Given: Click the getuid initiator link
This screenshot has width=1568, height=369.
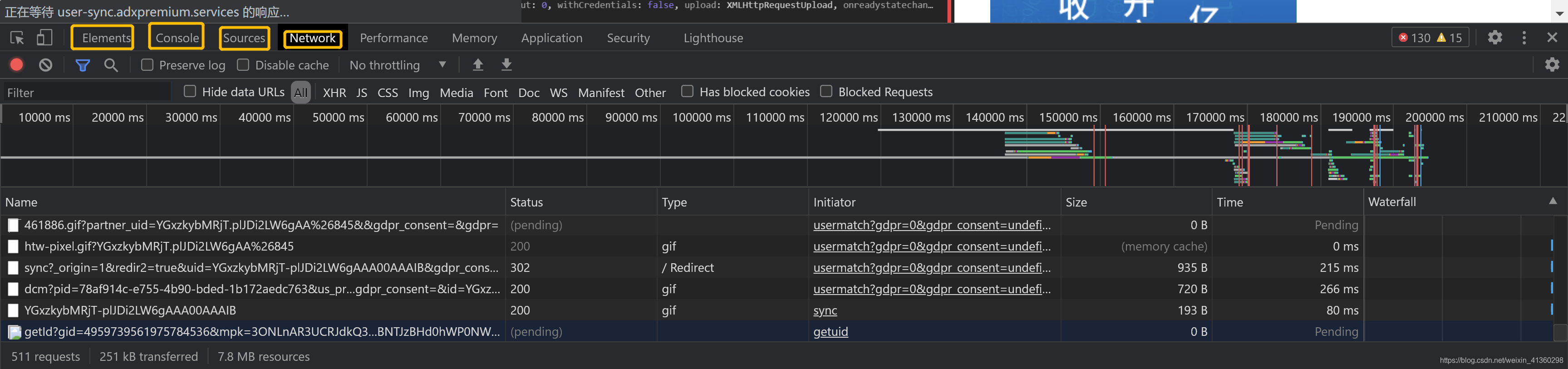Looking at the screenshot, I should click(x=830, y=332).
